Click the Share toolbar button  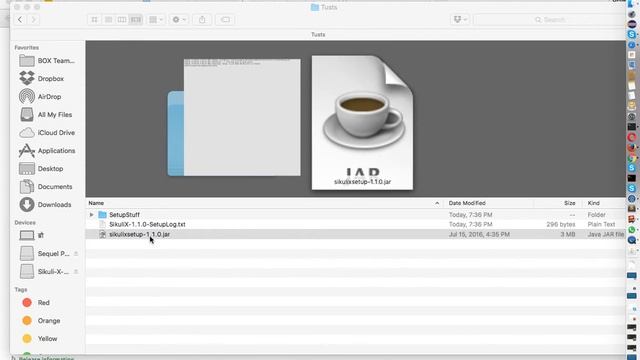(x=202, y=20)
